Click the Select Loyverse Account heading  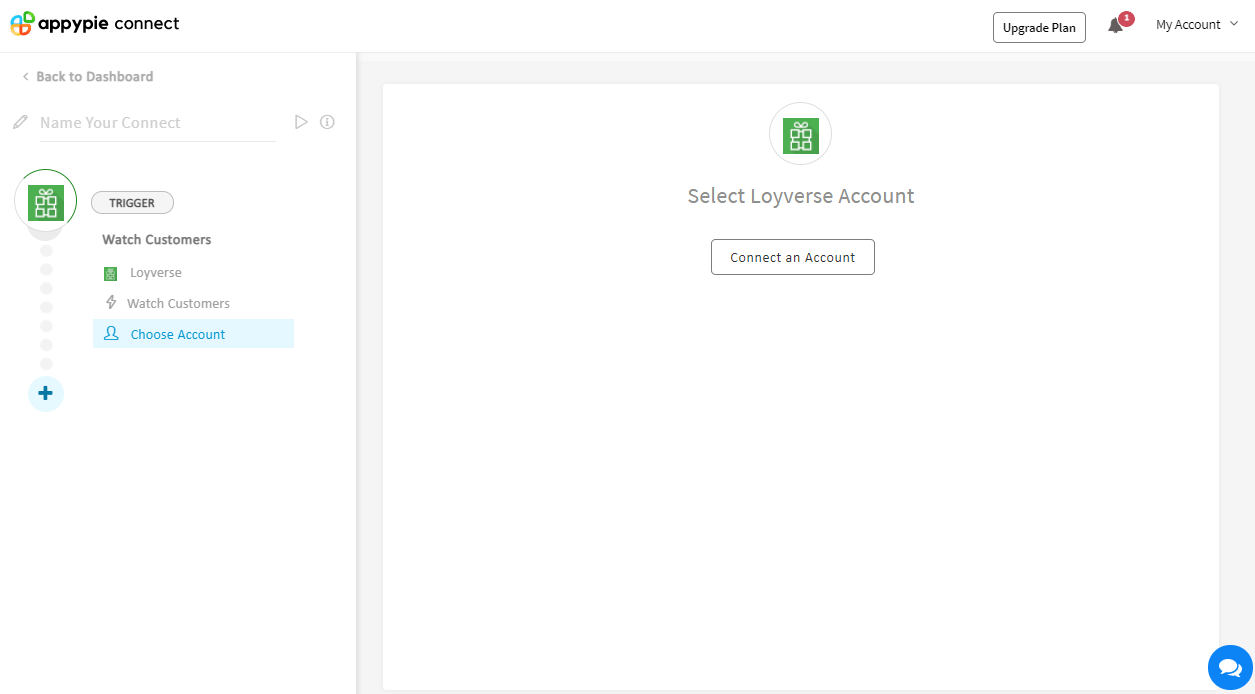[800, 196]
